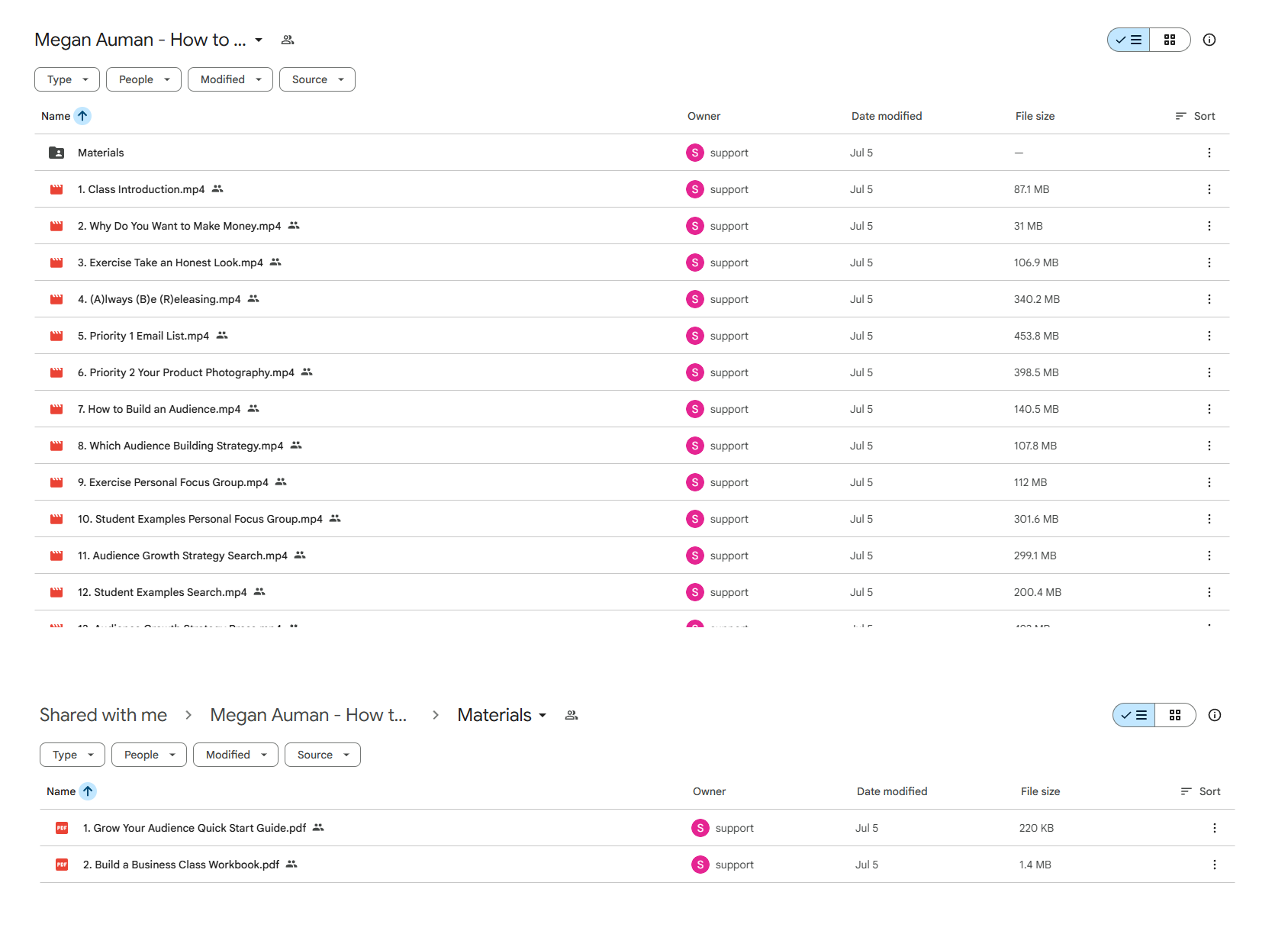View details info icon in top folder view
Screen dimensions: 1288x934
coord(1209,40)
